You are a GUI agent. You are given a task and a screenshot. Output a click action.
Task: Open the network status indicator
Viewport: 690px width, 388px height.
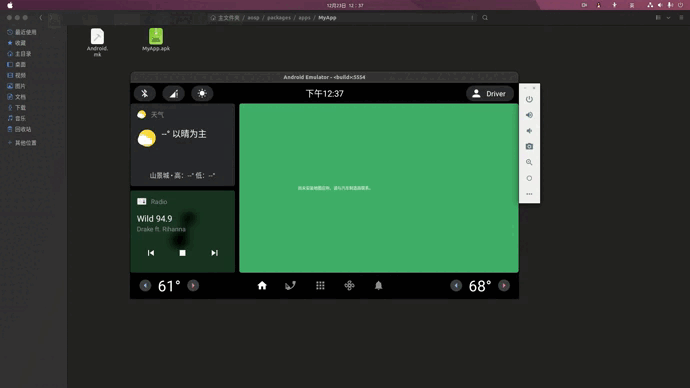coord(650,5)
